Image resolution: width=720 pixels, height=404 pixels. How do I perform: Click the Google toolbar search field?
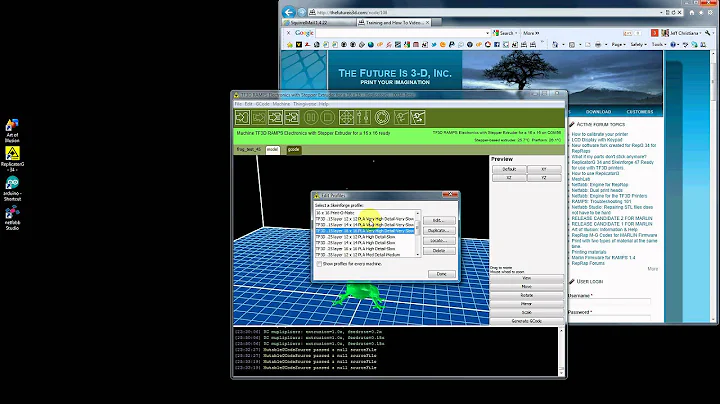pyautogui.click(x=399, y=33)
